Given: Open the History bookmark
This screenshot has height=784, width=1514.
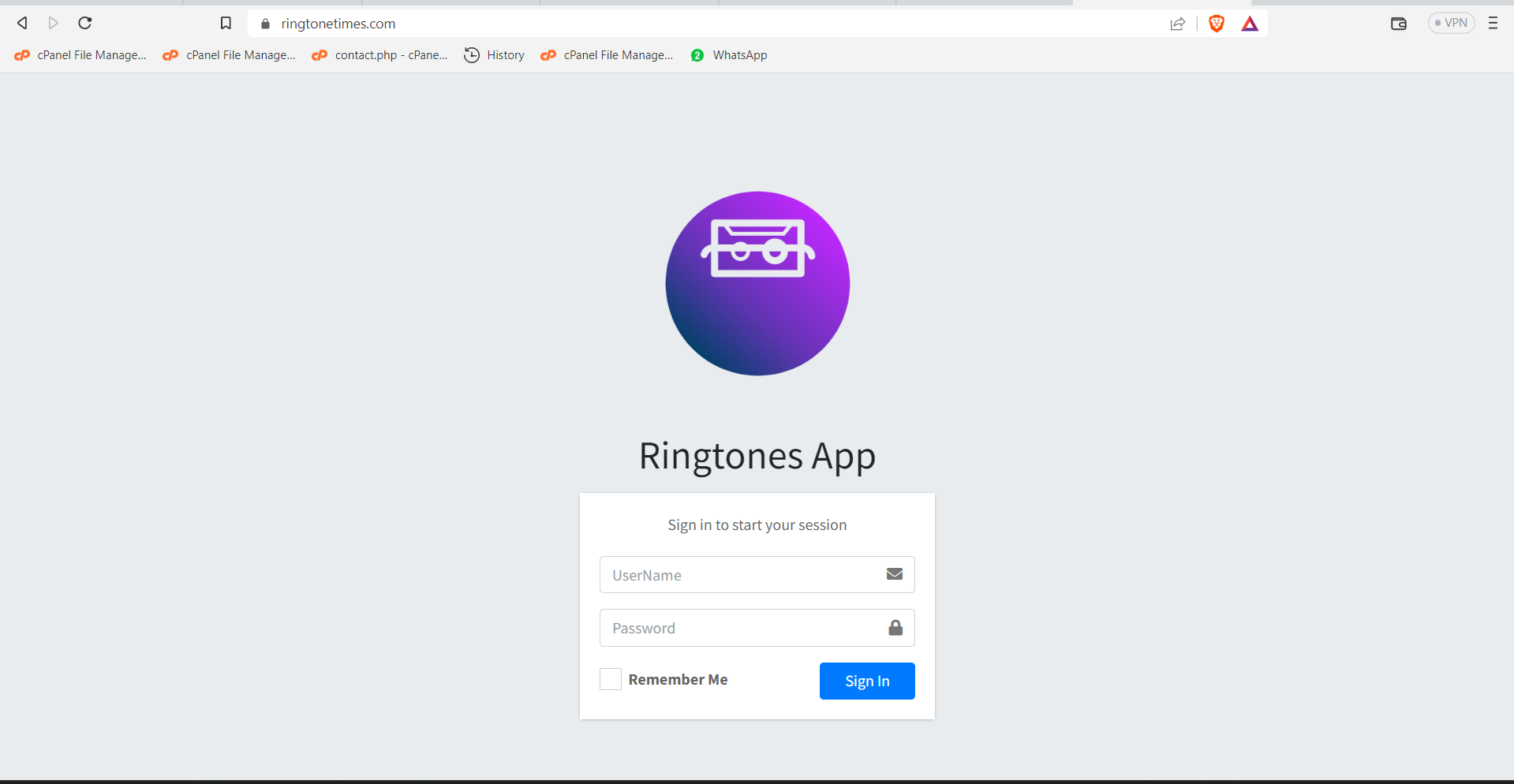Looking at the screenshot, I should pos(495,55).
